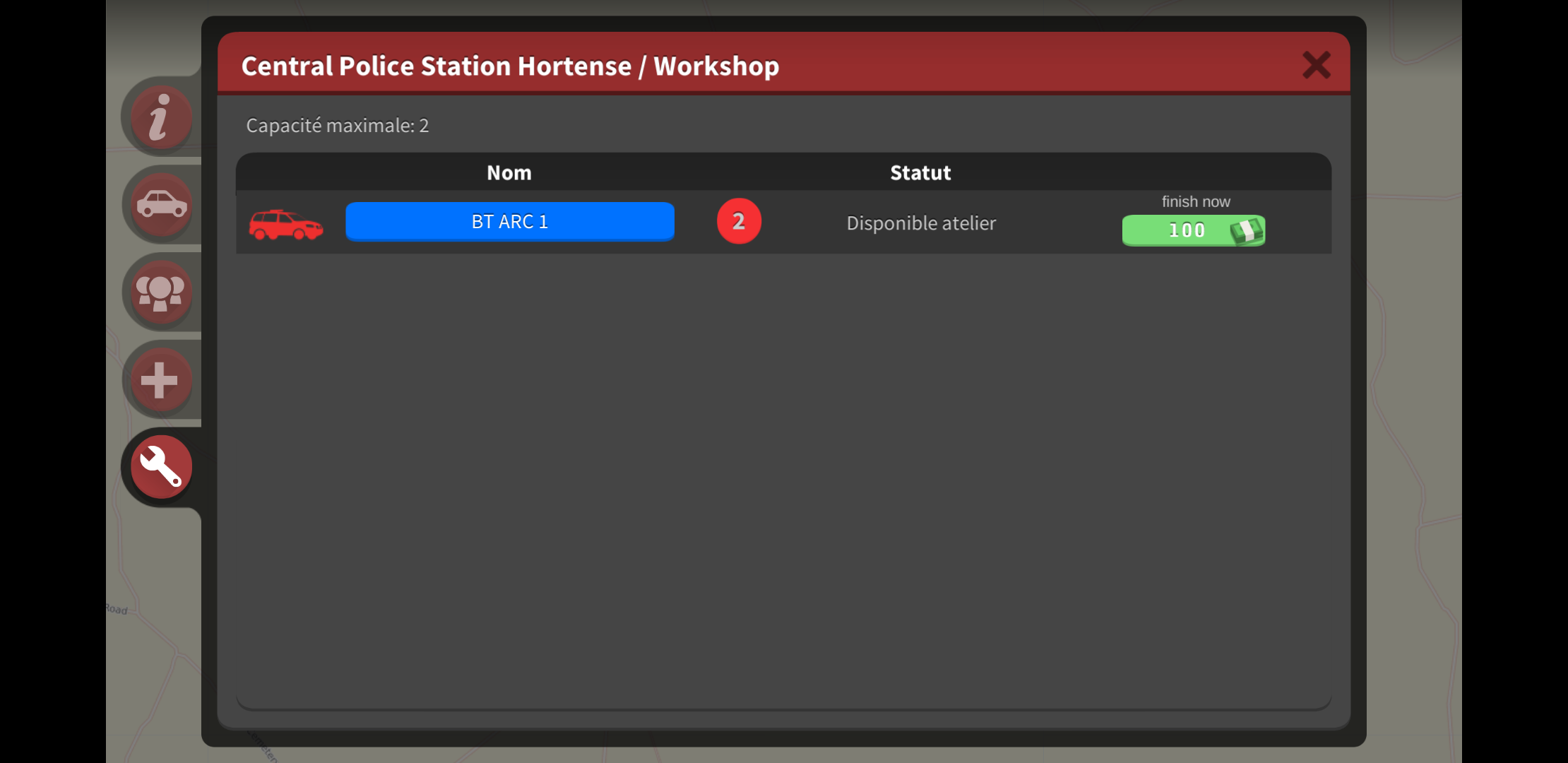Click the Central Police Station Hortense / Workshop title
Image resolution: width=1568 pixels, height=763 pixels.
click(510, 66)
